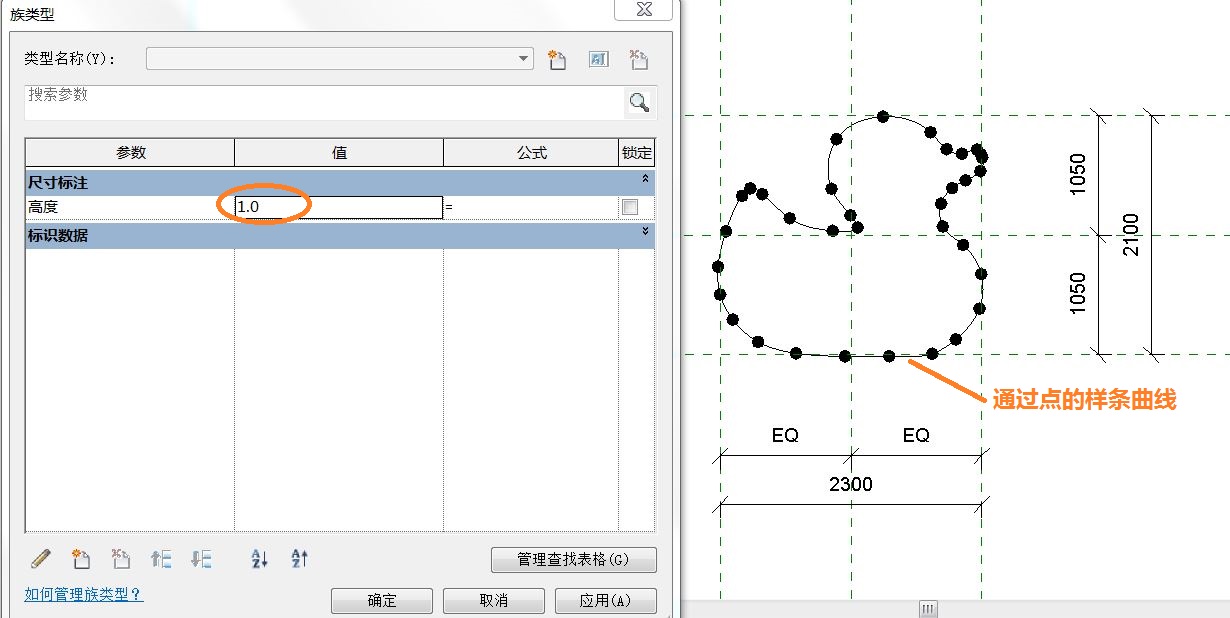
Task: Expand the 标识数据 group
Action: 646,231
